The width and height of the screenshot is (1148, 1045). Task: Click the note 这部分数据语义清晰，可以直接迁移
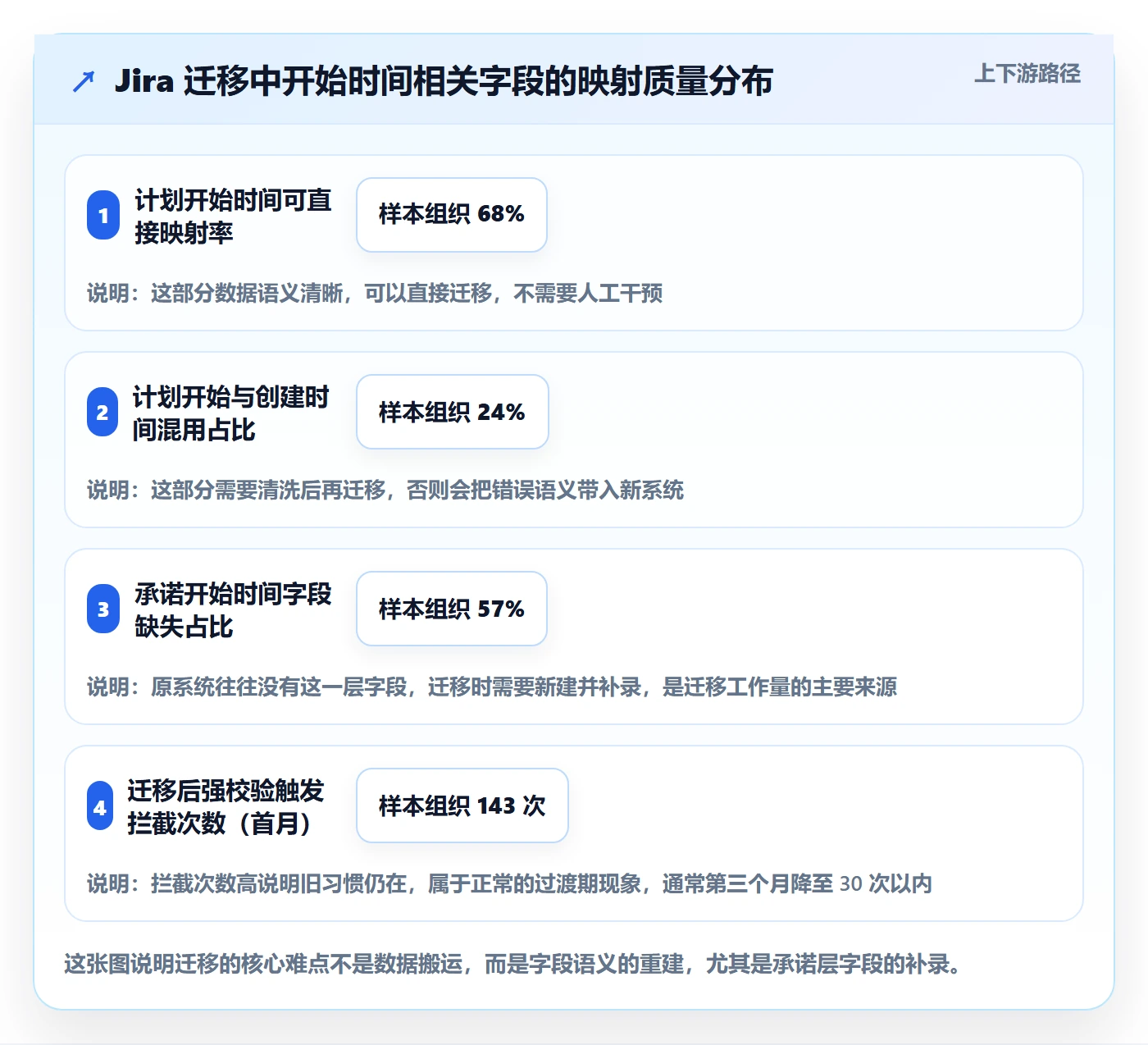(x=375, y=293)
